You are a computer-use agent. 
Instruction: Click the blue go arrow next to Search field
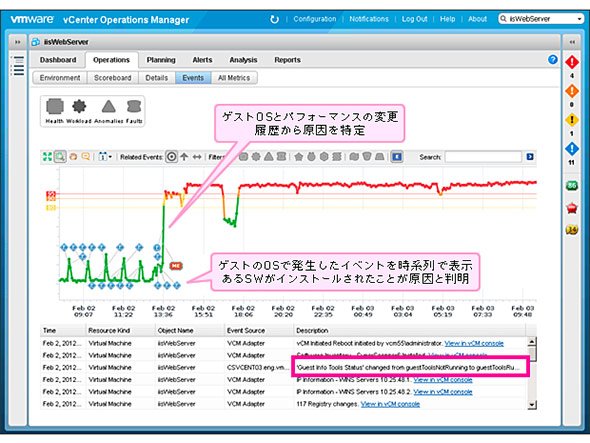pyautogui.click(x=530, y=157)
